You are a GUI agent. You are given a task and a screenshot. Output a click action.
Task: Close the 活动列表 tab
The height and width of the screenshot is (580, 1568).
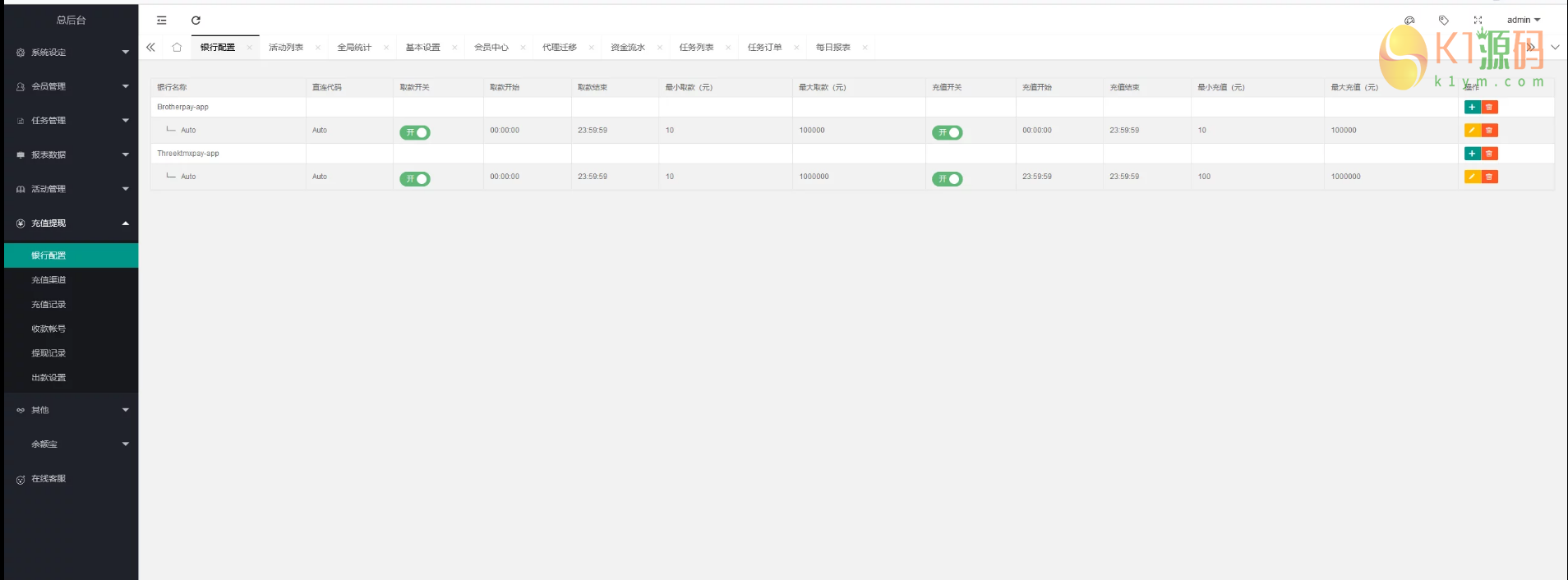[317, 48]
